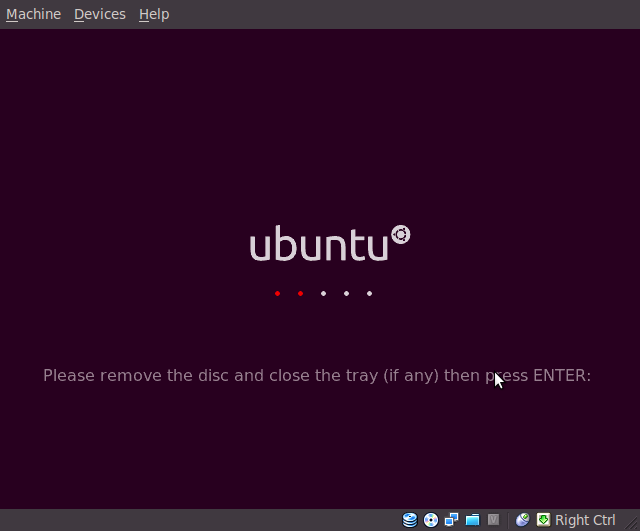640x531 pixels.
Task: Click the 'Please remove the disc' prompt text
Action: tap(317, 375)
